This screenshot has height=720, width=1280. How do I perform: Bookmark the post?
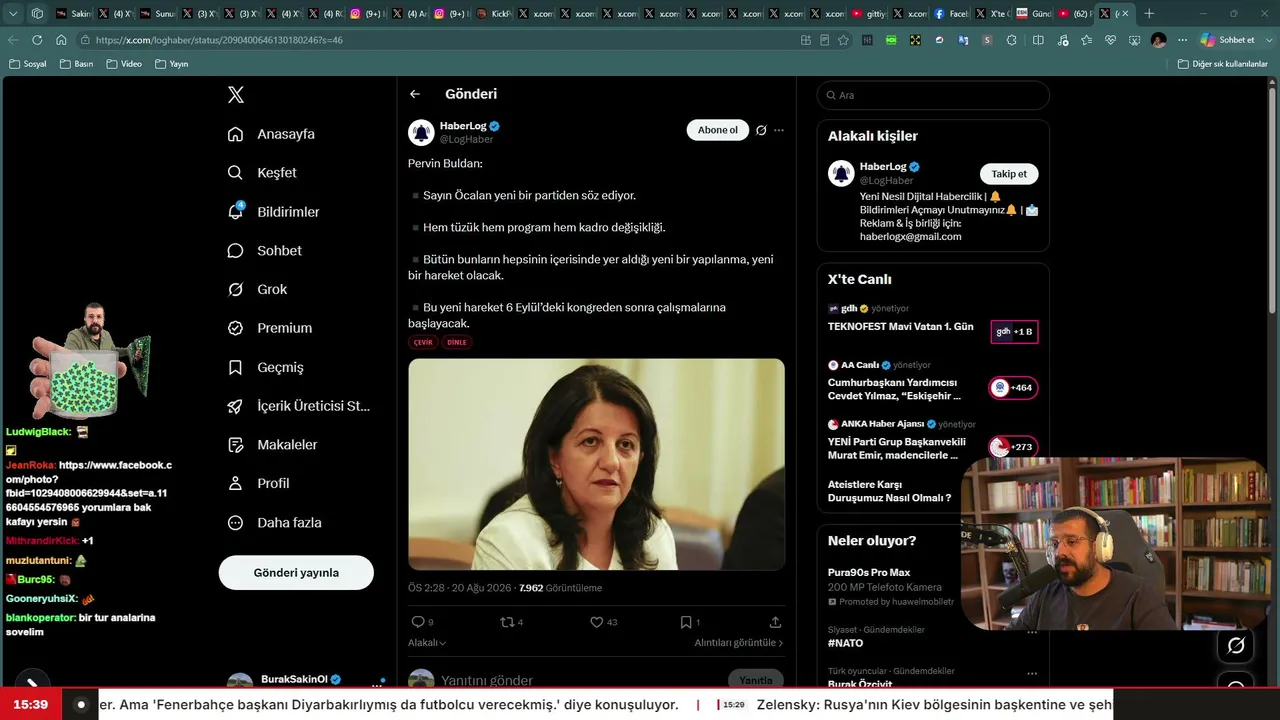(x=686, y=622)
